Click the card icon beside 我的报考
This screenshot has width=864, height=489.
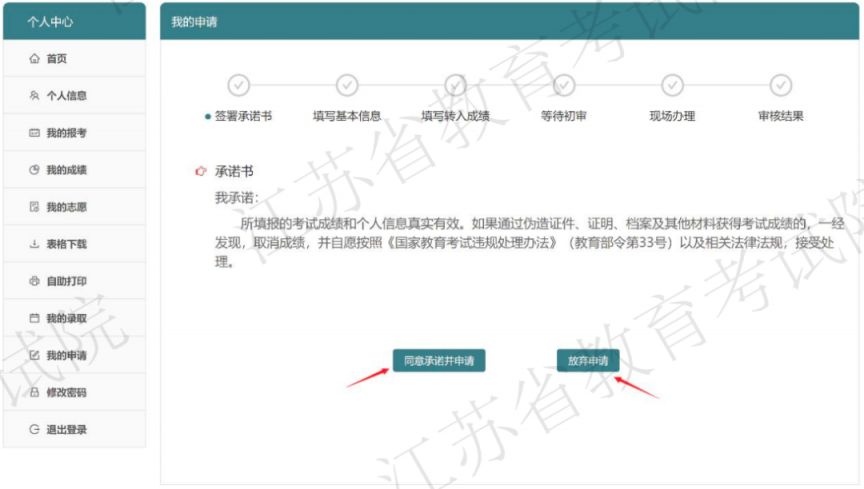[x=34, y=133]
